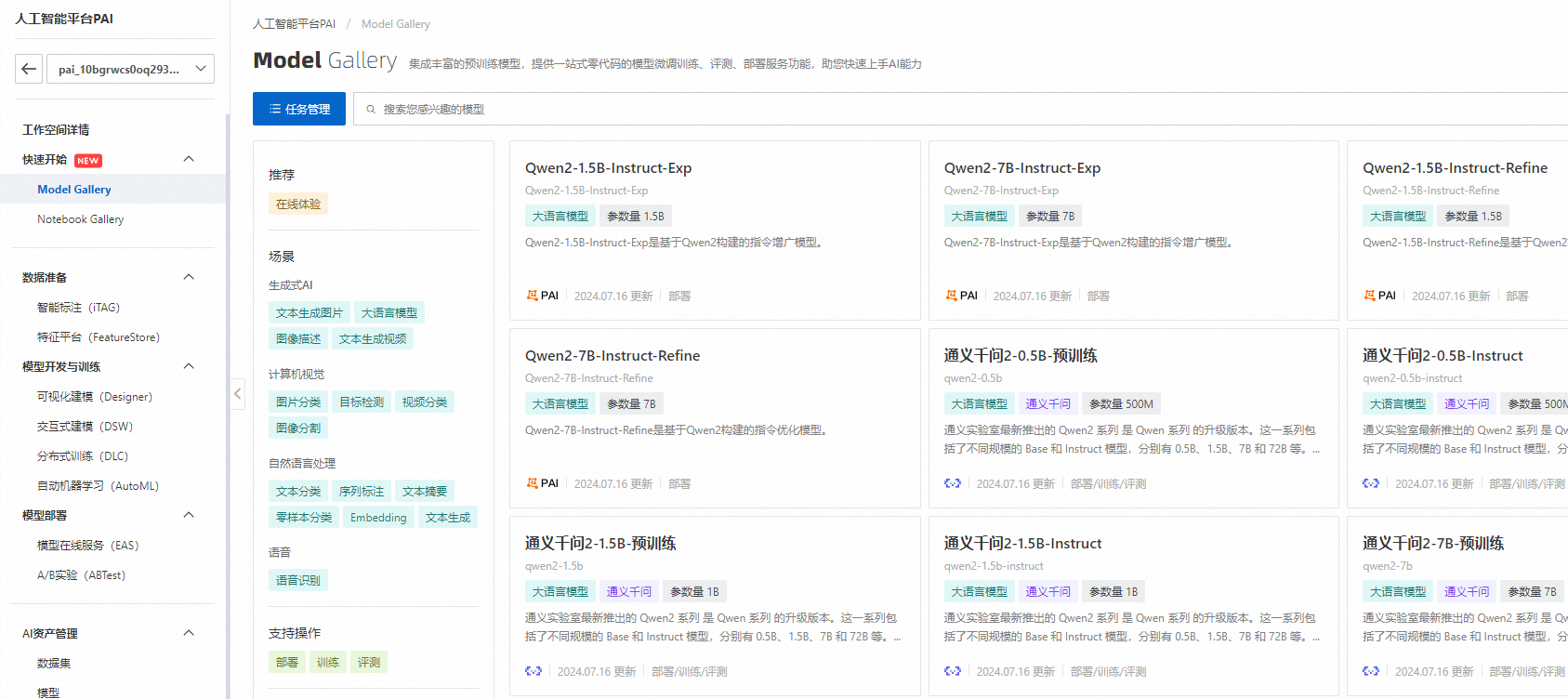Select the 文本生成视频 filter tag

click(x=373, y=339)
